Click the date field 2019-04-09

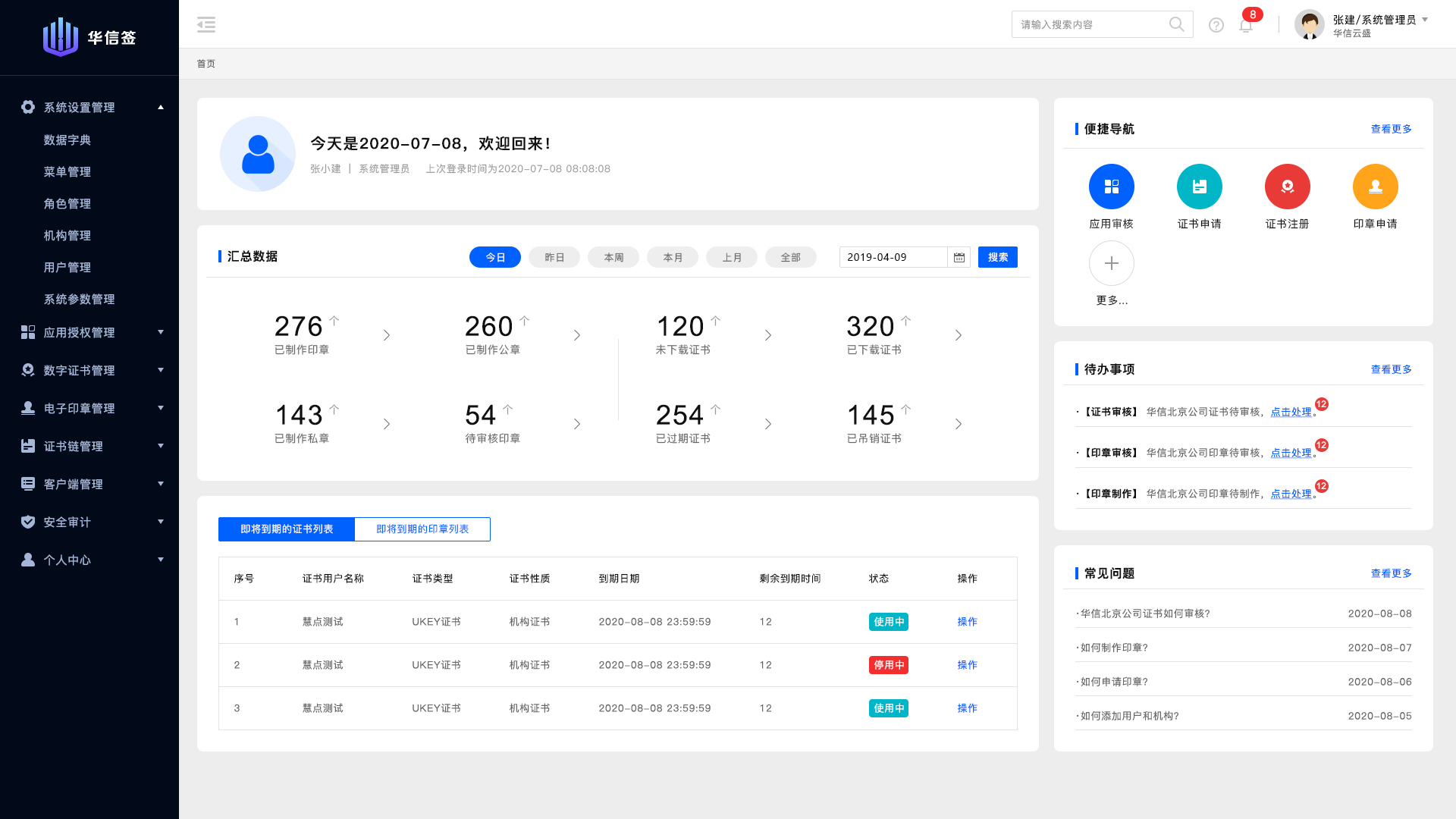[x=893, y=257]
